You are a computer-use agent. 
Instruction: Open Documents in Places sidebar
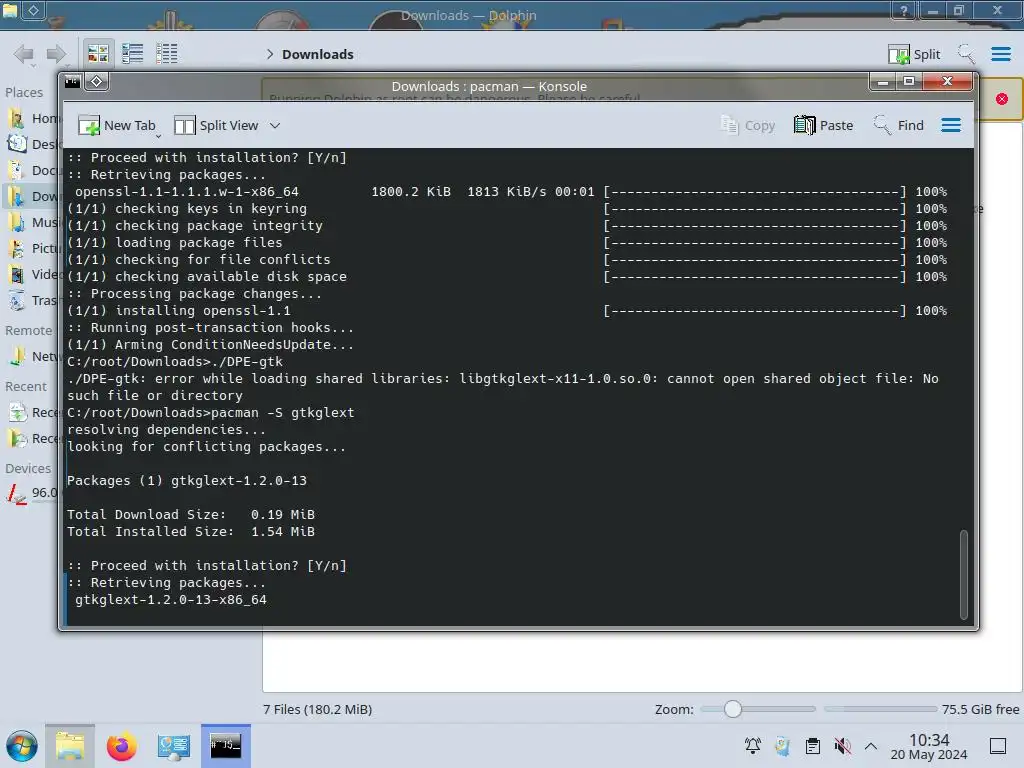pos(34,170)
